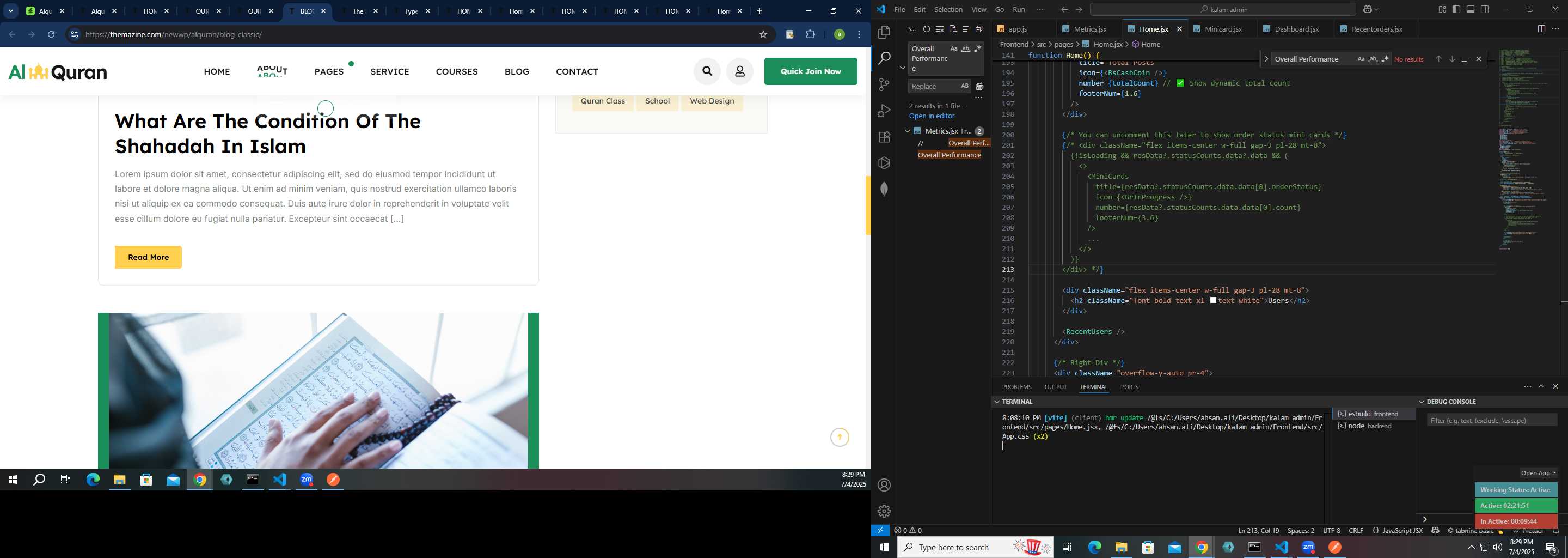1568x558 pixels.
Task: Click 'Open in editor' link in search sidebar
Action: [x=932, y=117]
